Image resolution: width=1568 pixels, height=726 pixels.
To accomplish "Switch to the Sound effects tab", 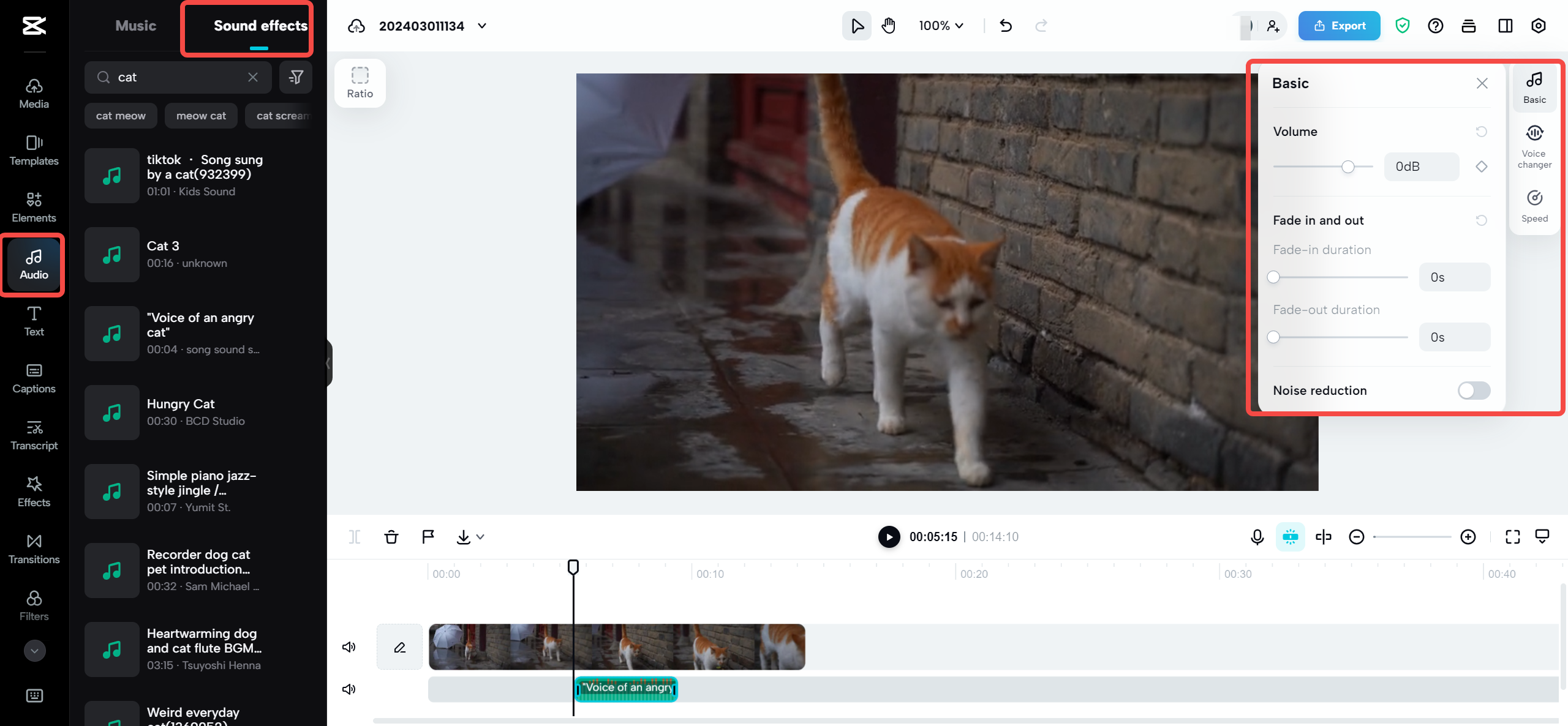I will coord(260,26).
